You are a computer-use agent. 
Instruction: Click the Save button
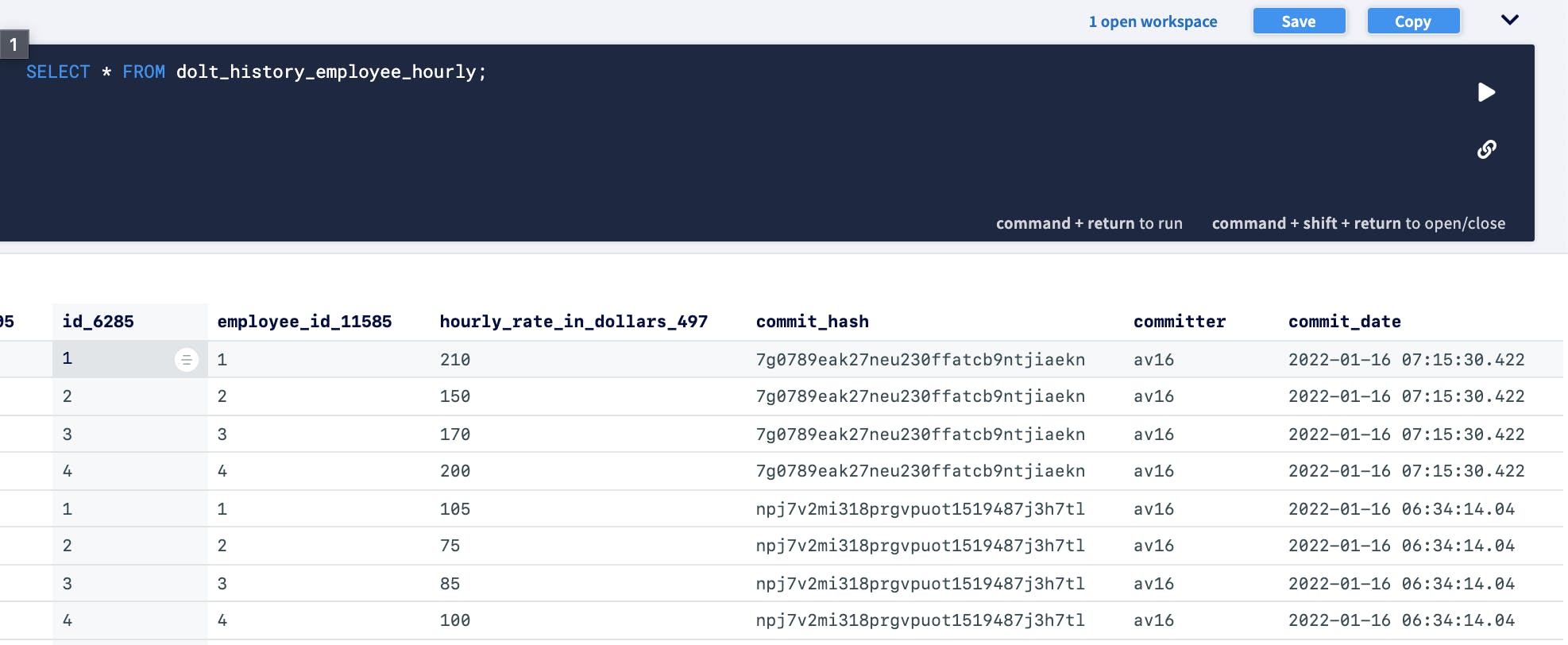pyautogui.click(x=1299, y=21)
